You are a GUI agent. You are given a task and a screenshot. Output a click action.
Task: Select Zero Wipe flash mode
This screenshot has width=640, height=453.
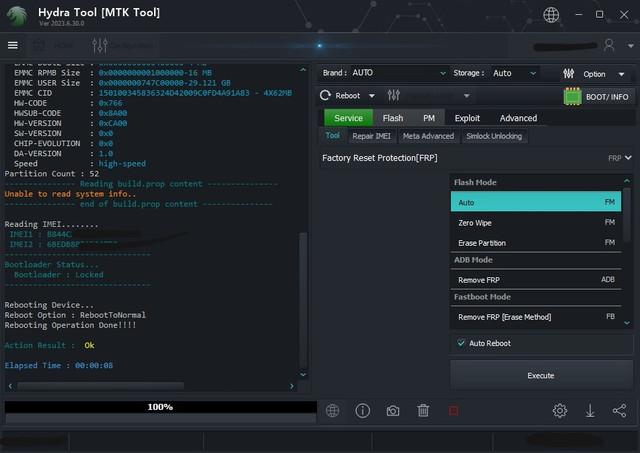tap(536, 223)
